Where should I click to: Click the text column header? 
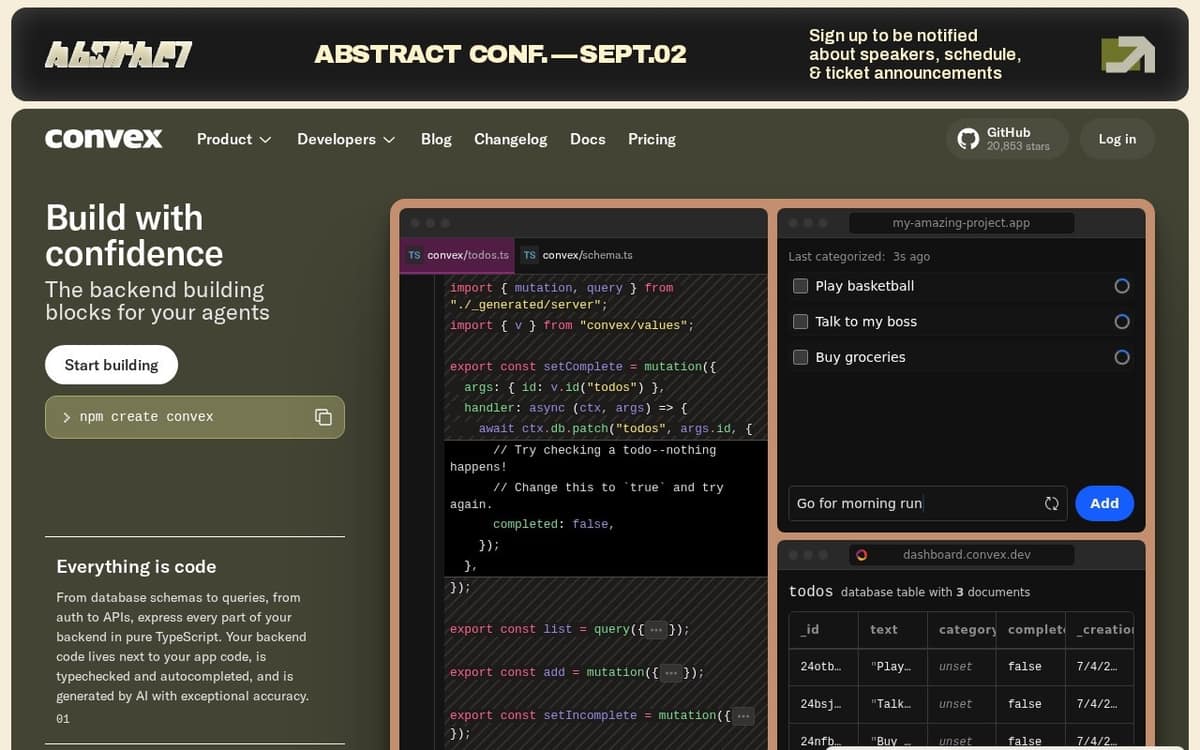tap(893, 630)
